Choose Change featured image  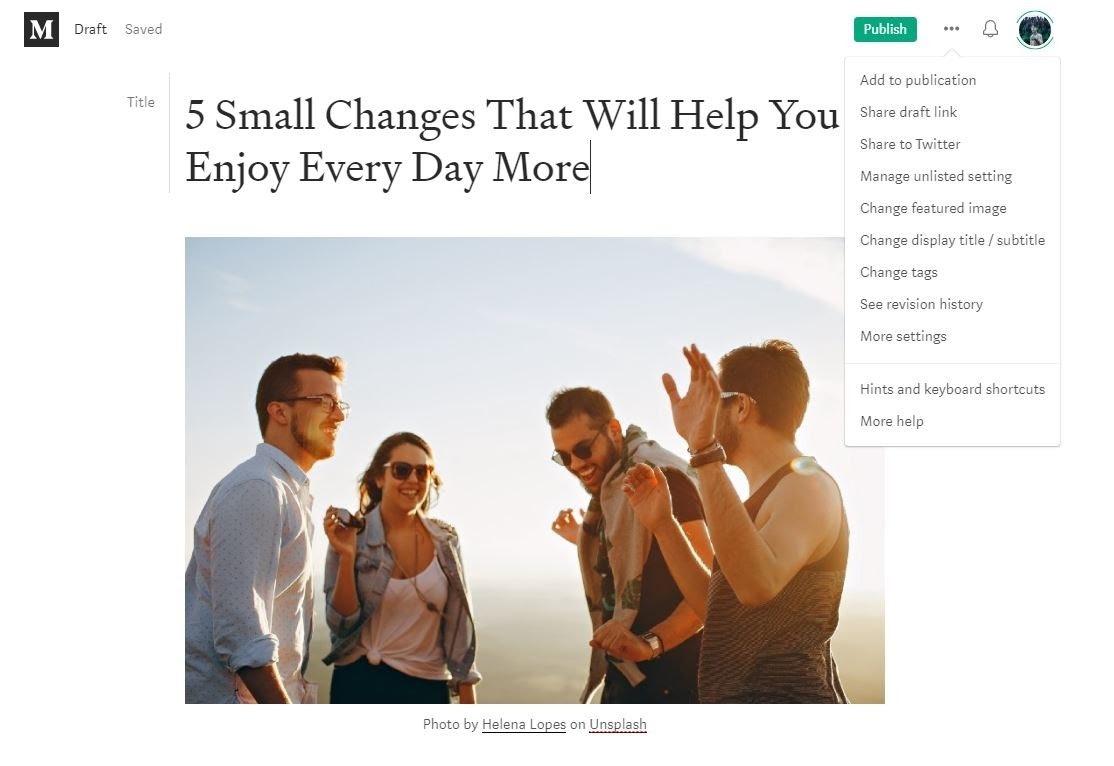[x=933, y=208]
